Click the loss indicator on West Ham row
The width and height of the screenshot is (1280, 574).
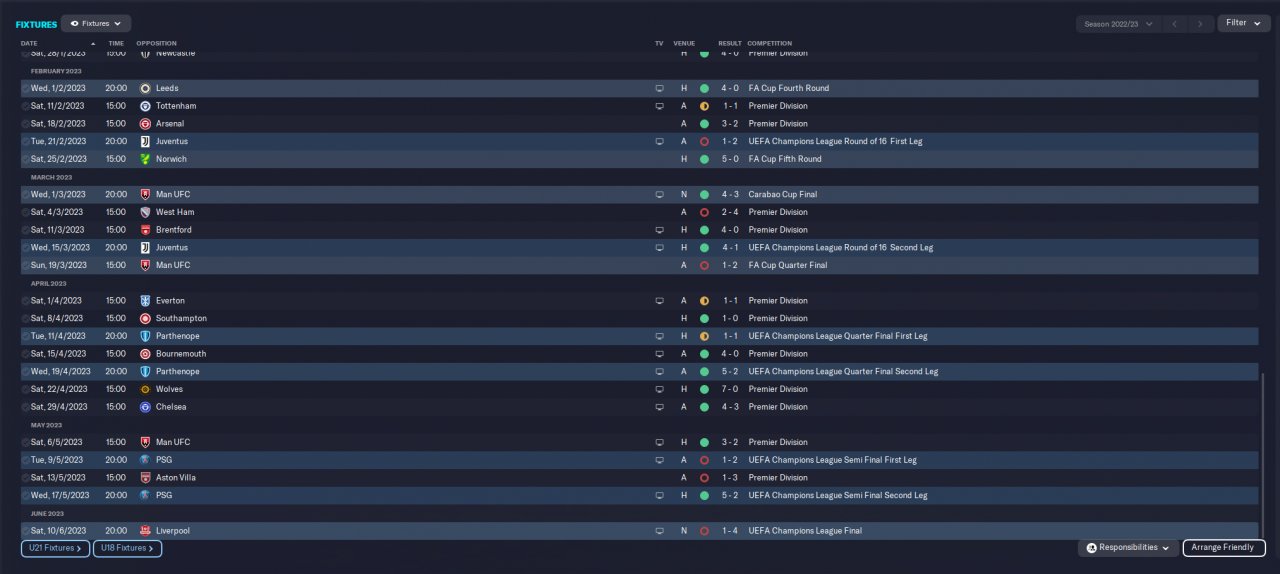704,212
